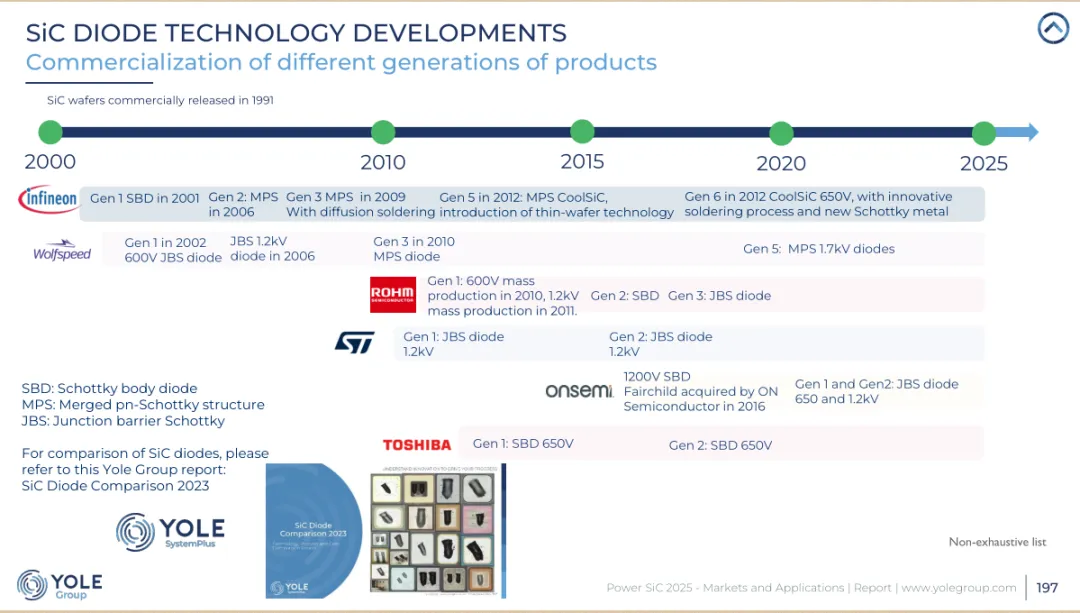The width and height of the screenshot is (1080, 613).
Task: Click 'Gen 5 in 2012: MPS CoolSiC' text
Action: pyautogui.click(x=523, y=198)
